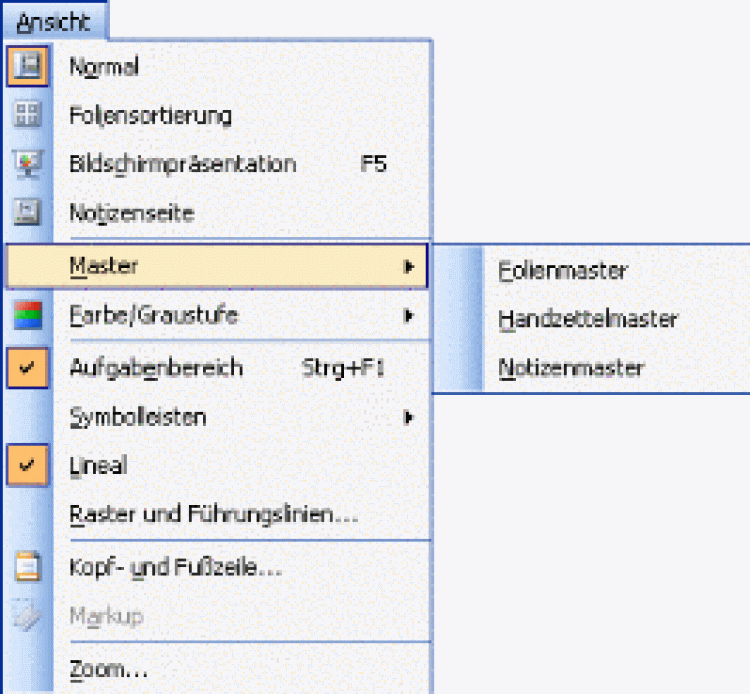Click the Kopf- und Fußzeile icon
The height and width of the screenshot is (694, 750).
[x=28, y=568]
